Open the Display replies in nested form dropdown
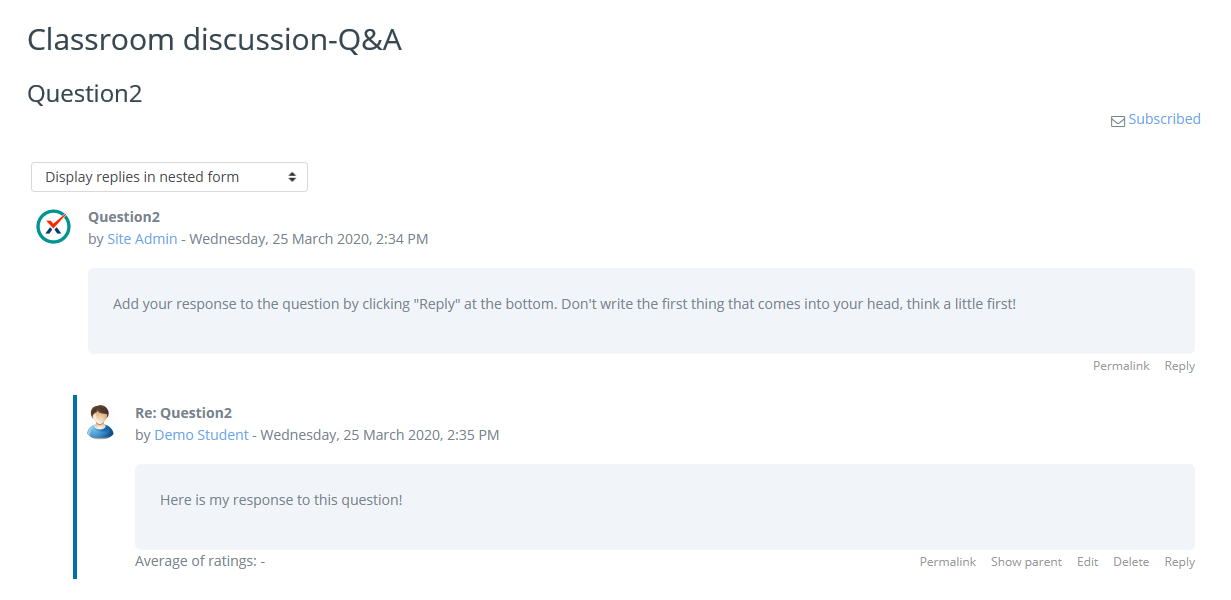This screenshot has height=600, width=1231. tap(169, 177)
